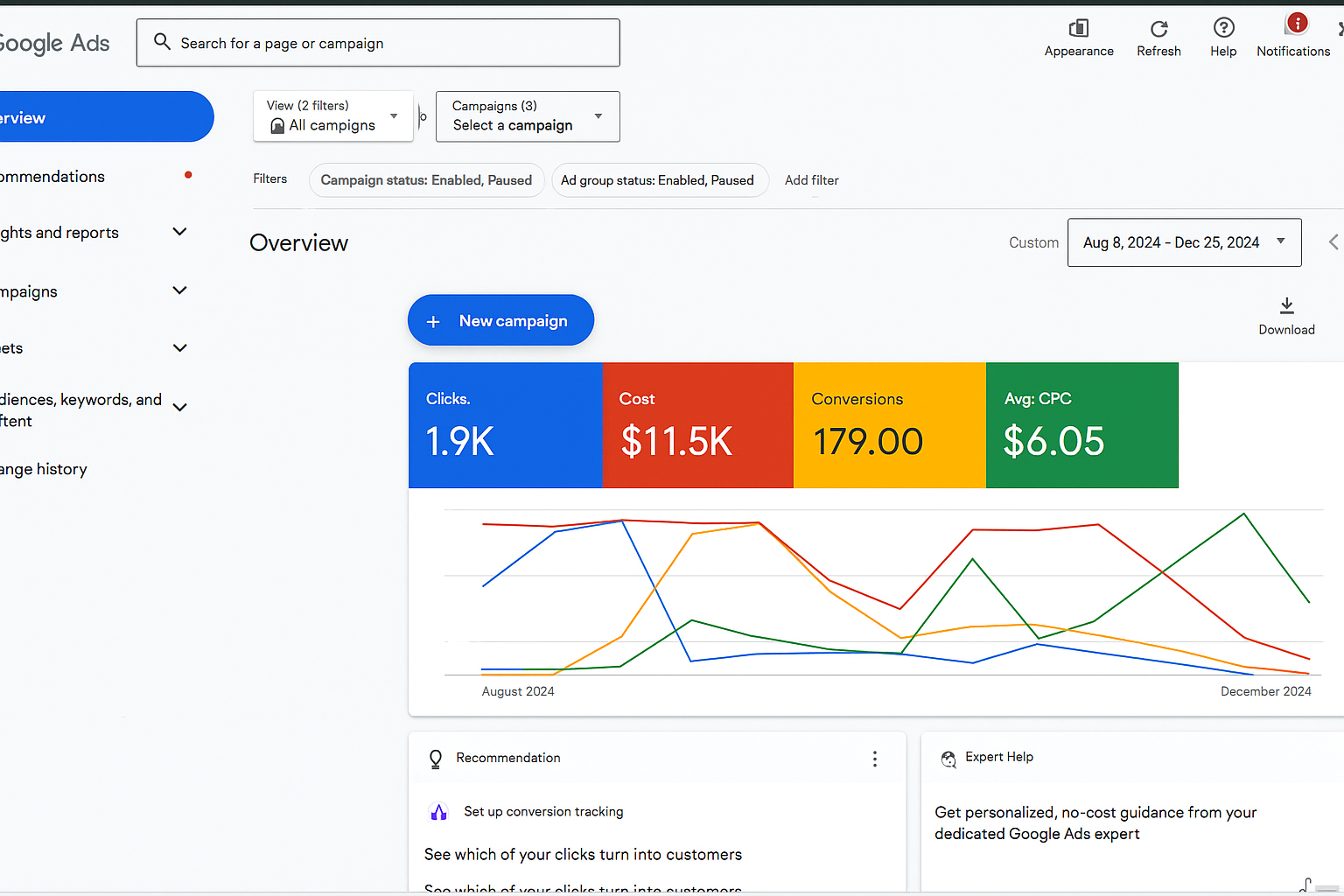Screen dimensions: 1344x896
Task: Click the Refresh icon
Action: [1159, 29]
